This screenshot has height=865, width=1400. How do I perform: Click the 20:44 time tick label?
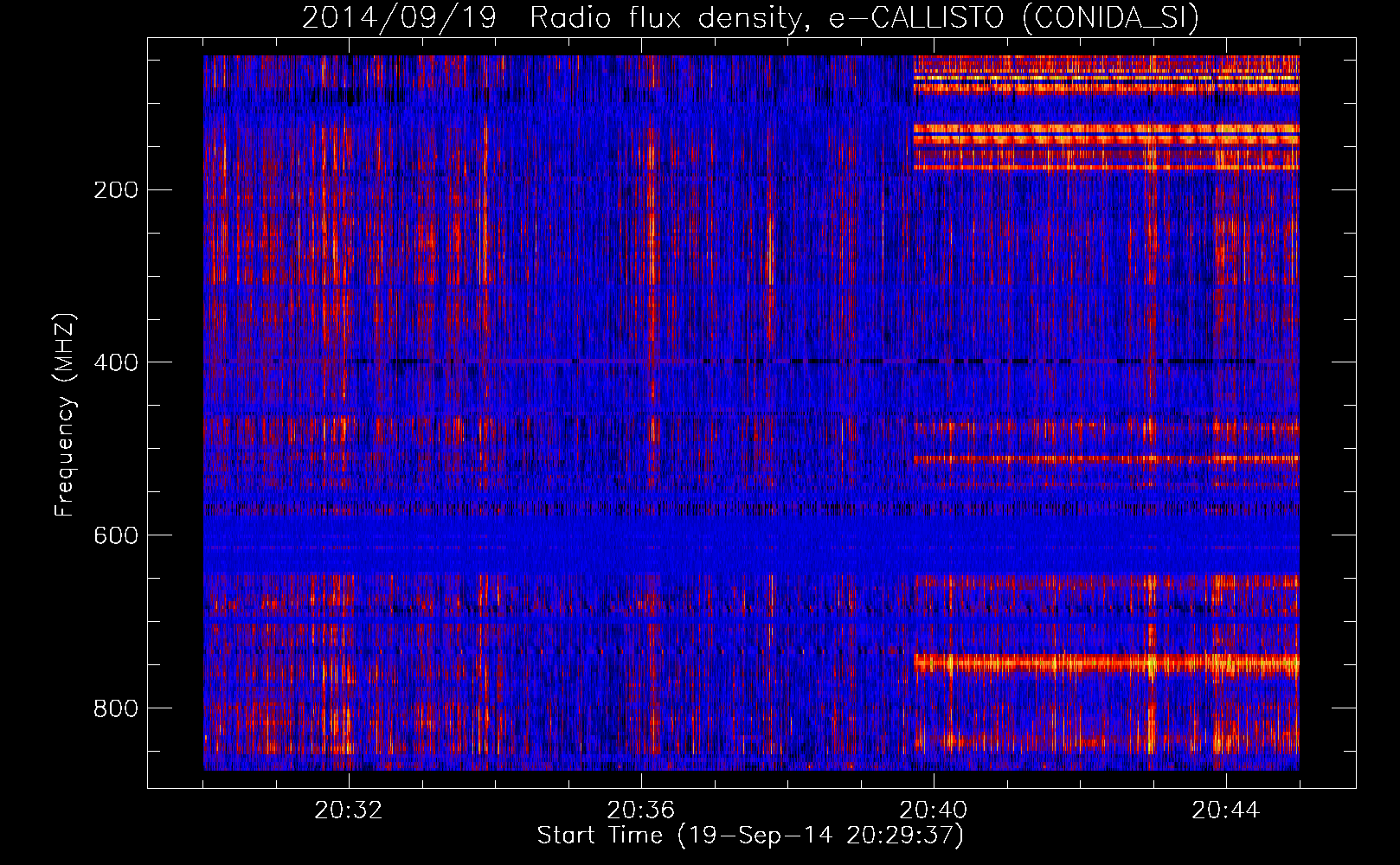(x=1226, y=811)
